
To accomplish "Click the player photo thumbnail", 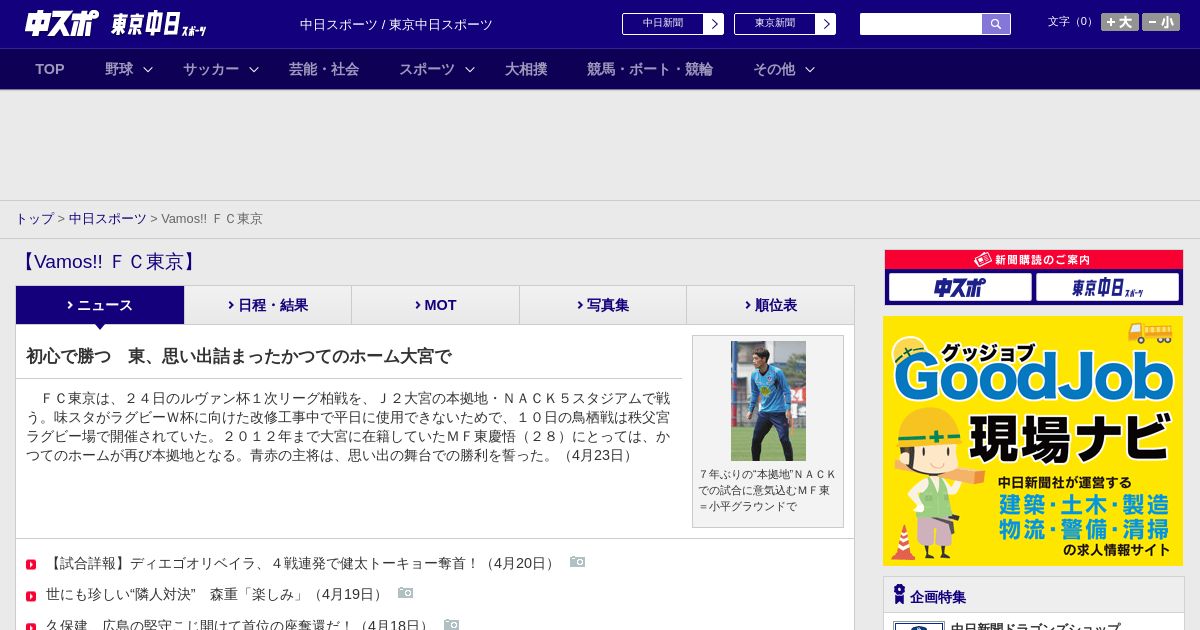I will point(768,401).
